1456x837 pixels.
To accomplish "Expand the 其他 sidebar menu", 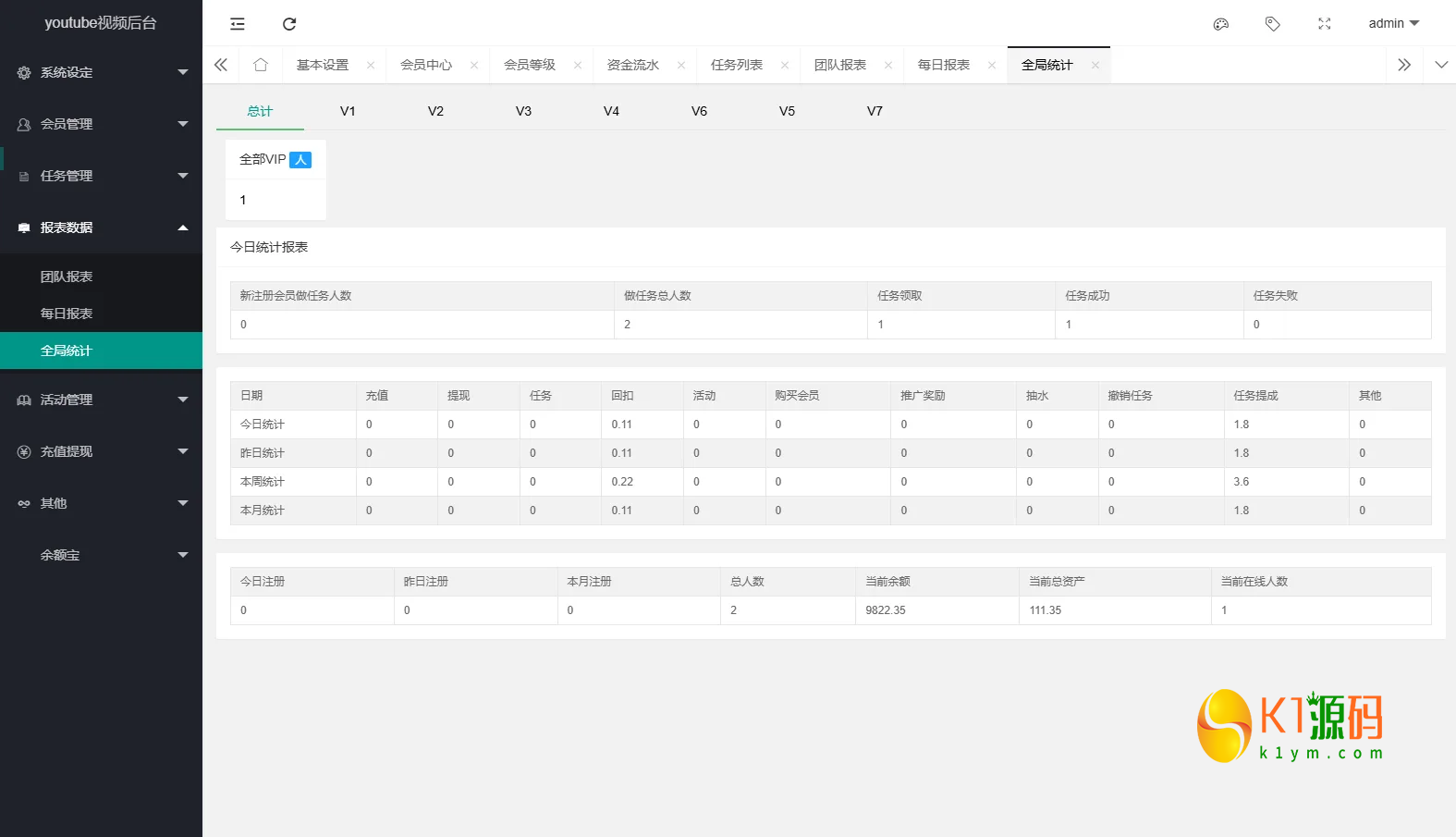I will 101,503.
